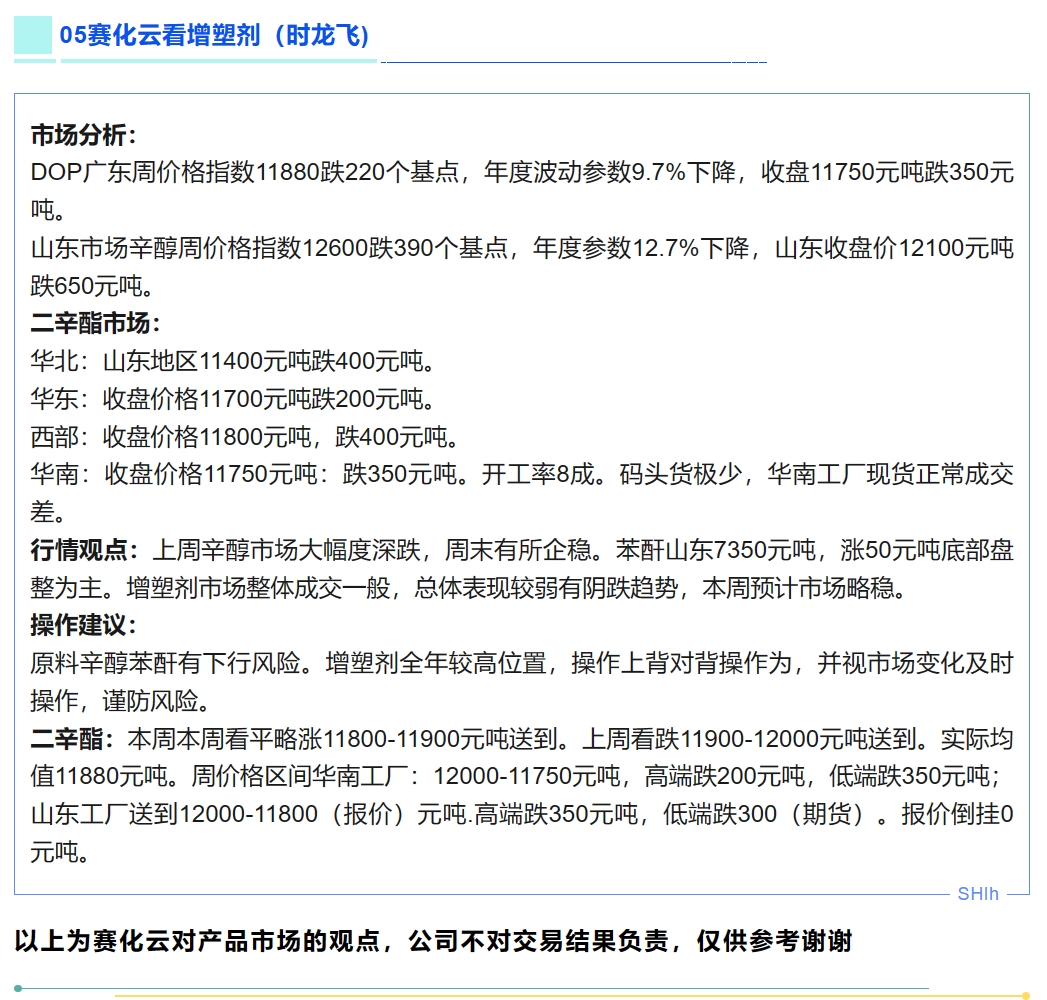
Task: Click the line 西部：收盘价格11800元吨，跌400元吨。
Action: click(245, 437)
